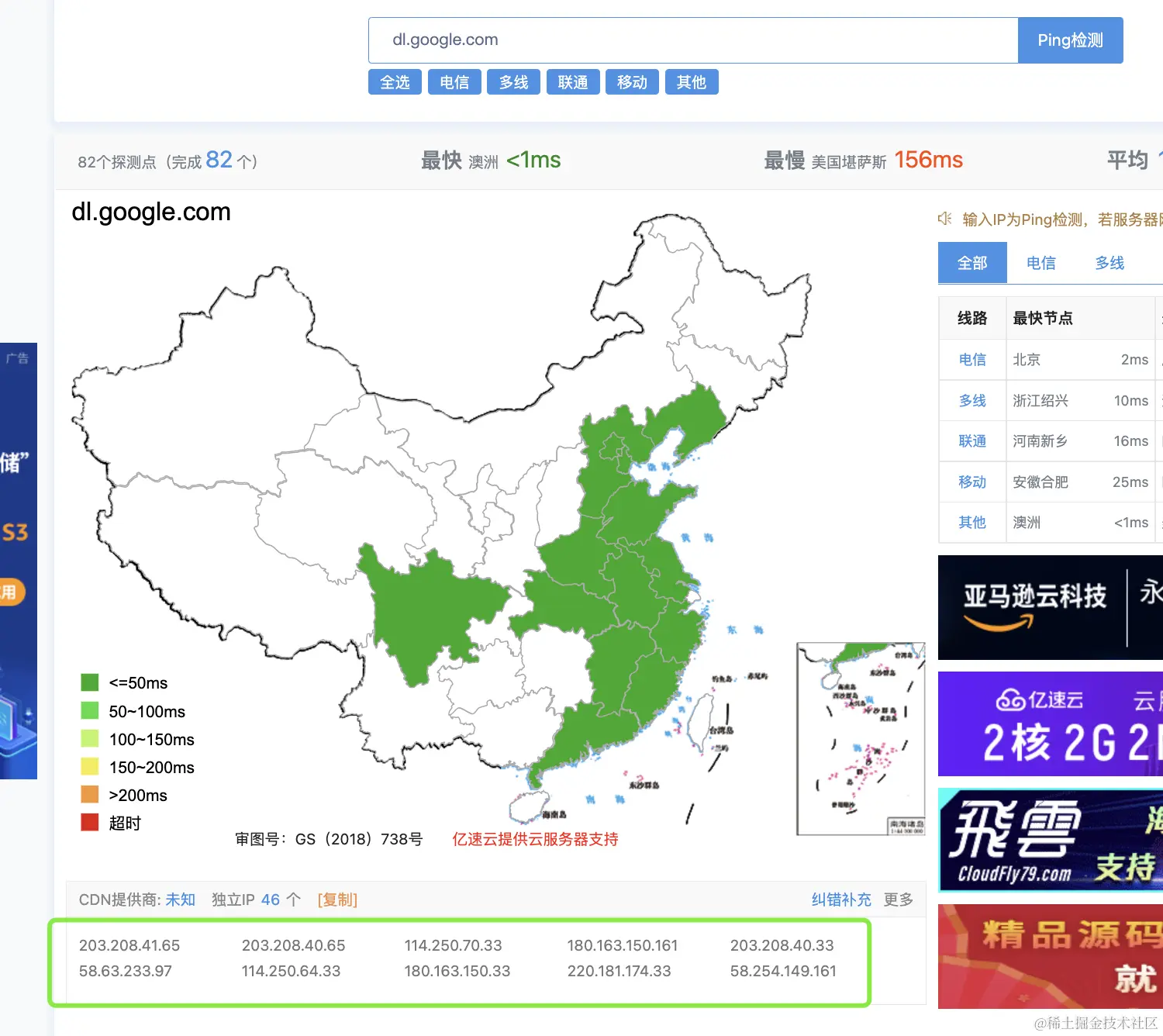The width and height of the screenshot is (1163, 1036).
Task: Open the 亿速云 2核2G ad banner
Action: (x=1051, y=723)
